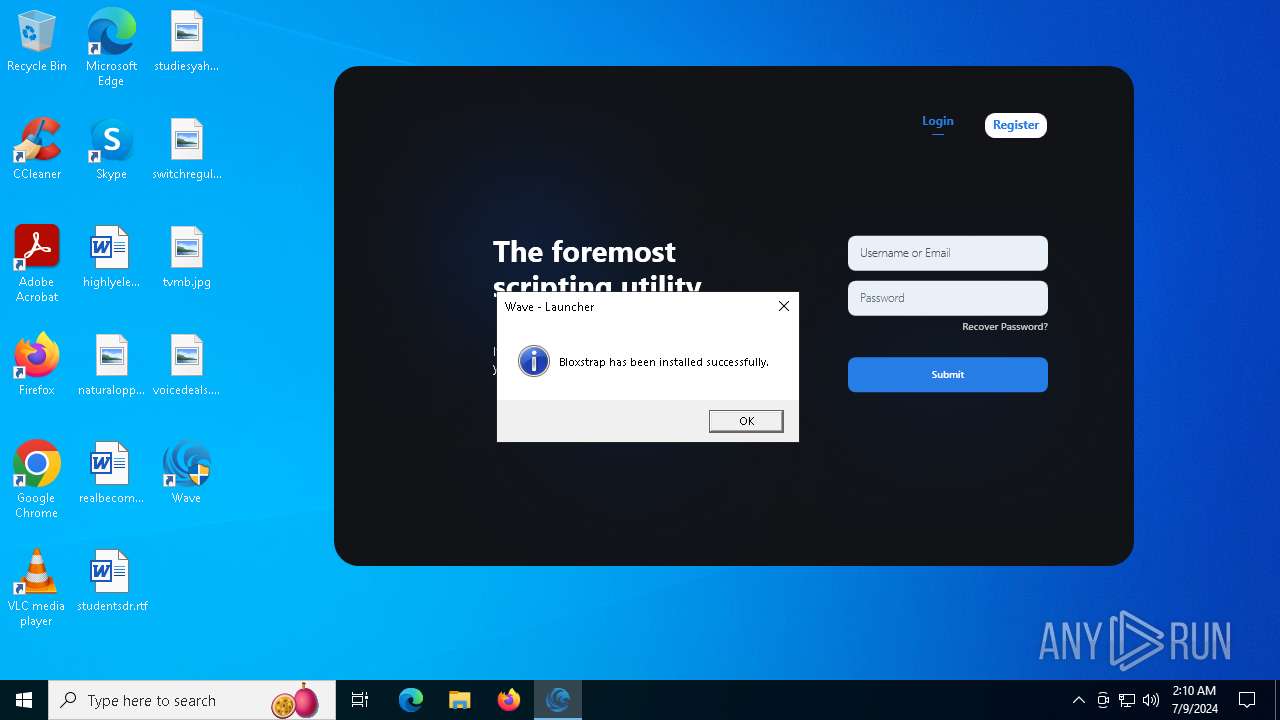Focus the Username or Email field
1280x720 pixels.
pos(948,253)
